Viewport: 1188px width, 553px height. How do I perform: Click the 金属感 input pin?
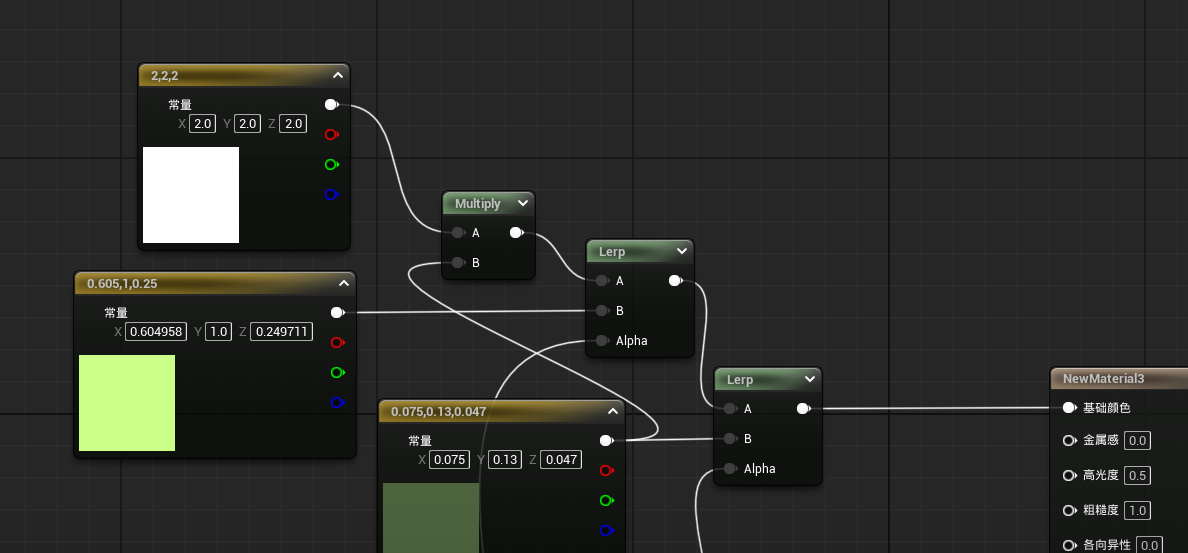[1069, 441]
